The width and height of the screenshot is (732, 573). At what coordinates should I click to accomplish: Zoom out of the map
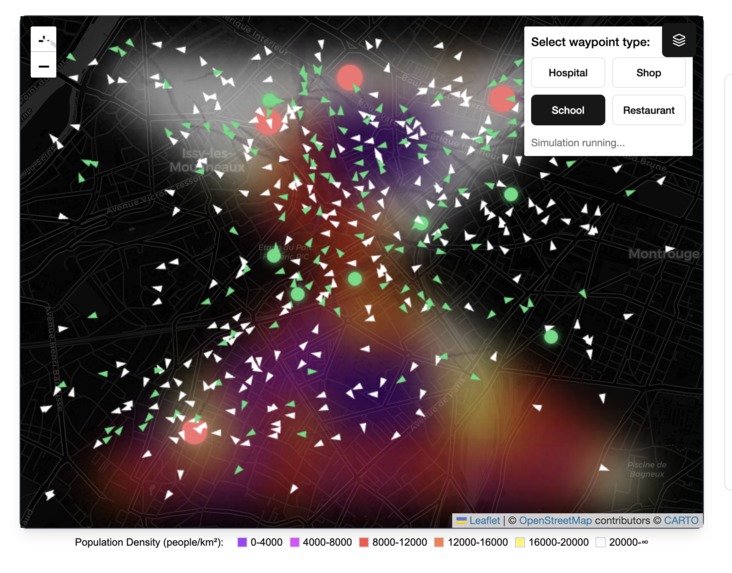coord(43,65)
